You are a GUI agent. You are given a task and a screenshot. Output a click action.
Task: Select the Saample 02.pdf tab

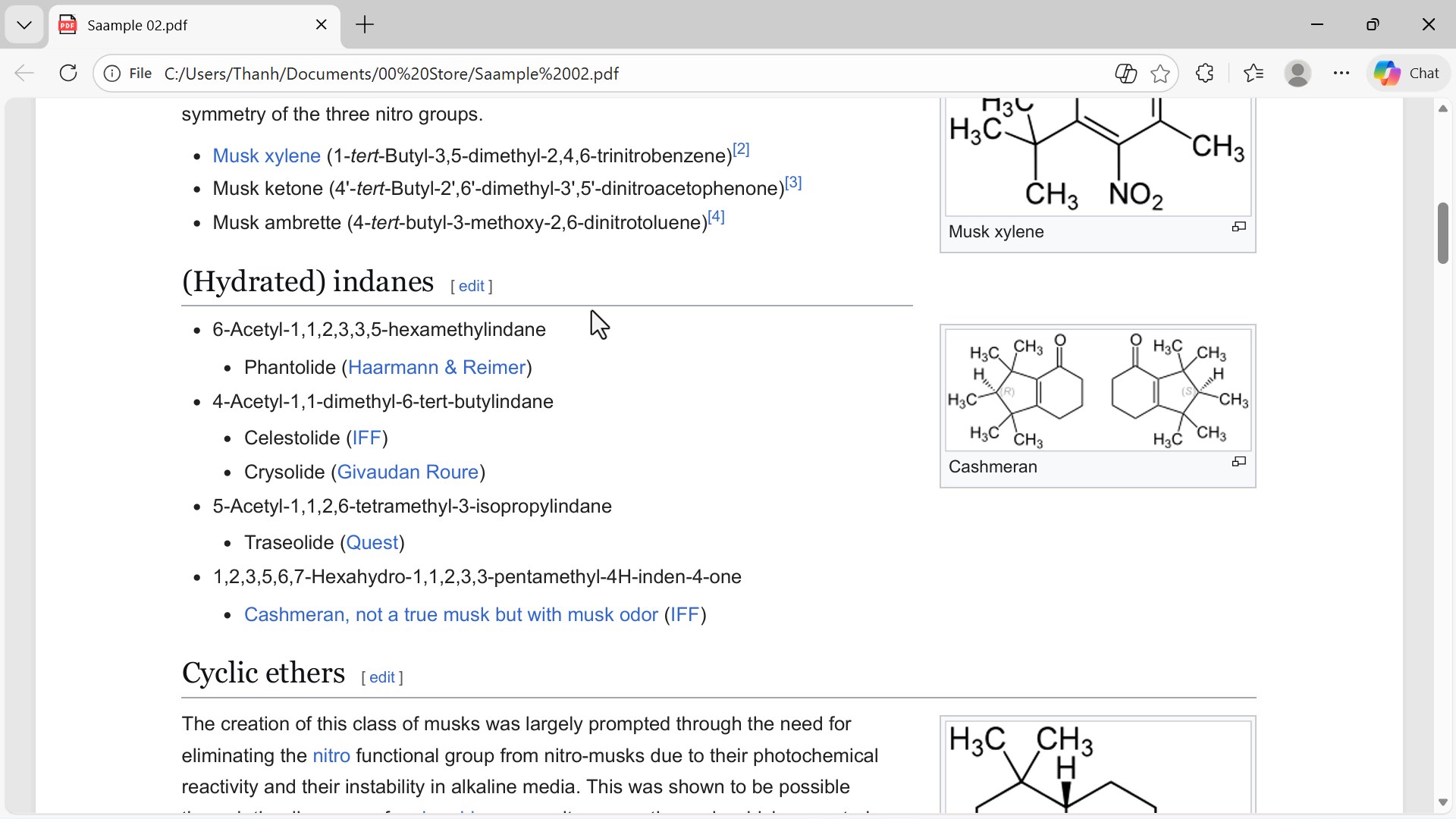click(x=182, y=25)
